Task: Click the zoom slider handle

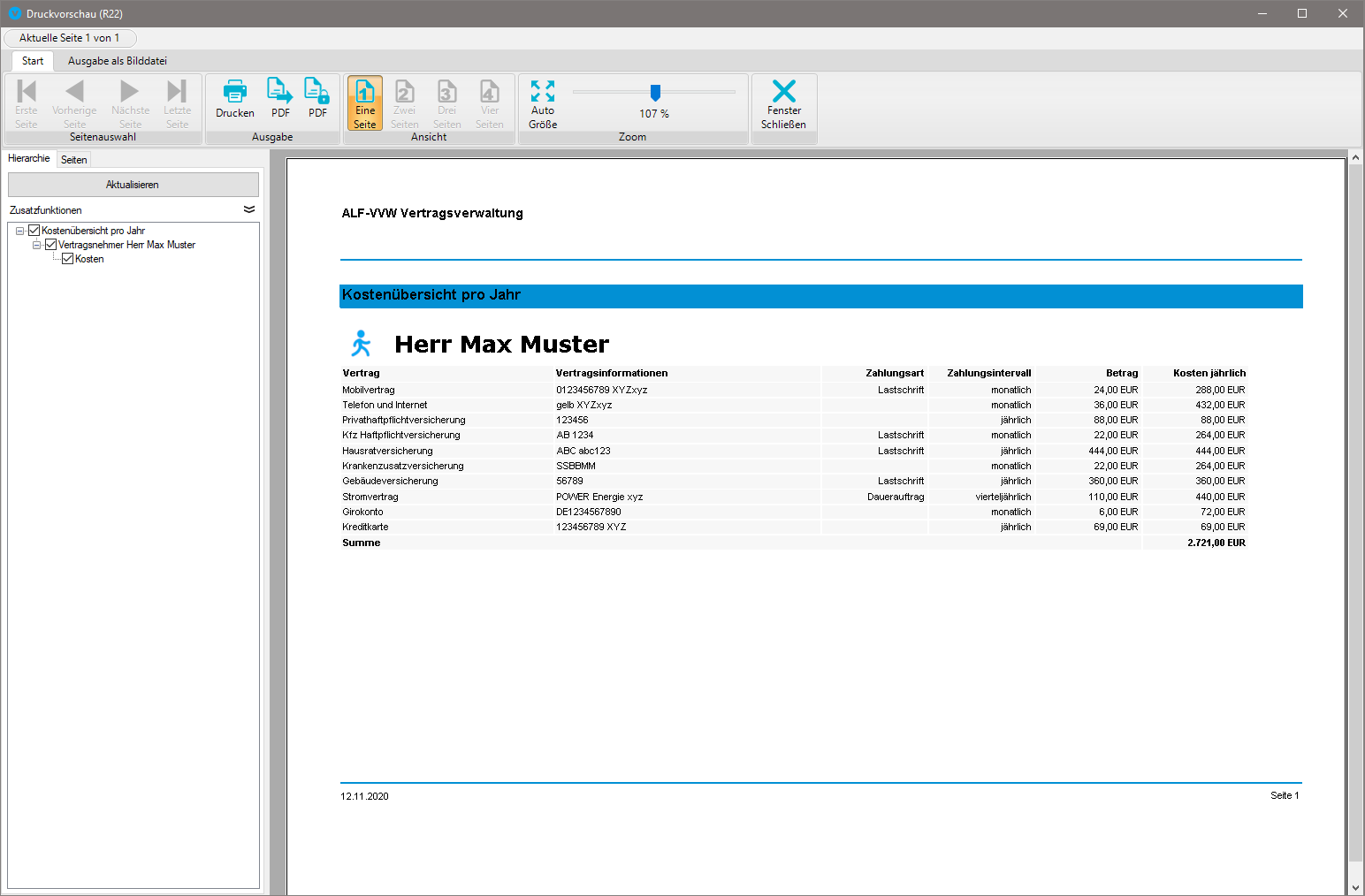Action: click(x=655, y=92)
